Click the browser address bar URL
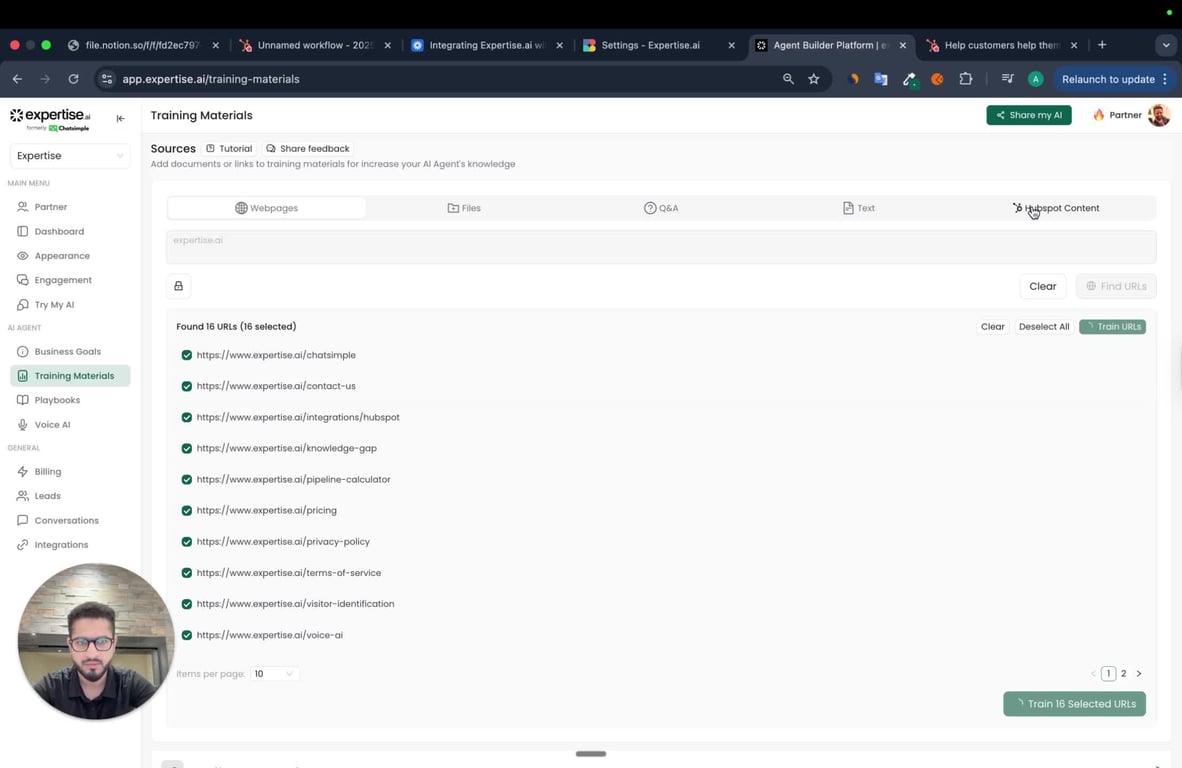Viewport: 1182px width, 768px height. tap(211, 79)
